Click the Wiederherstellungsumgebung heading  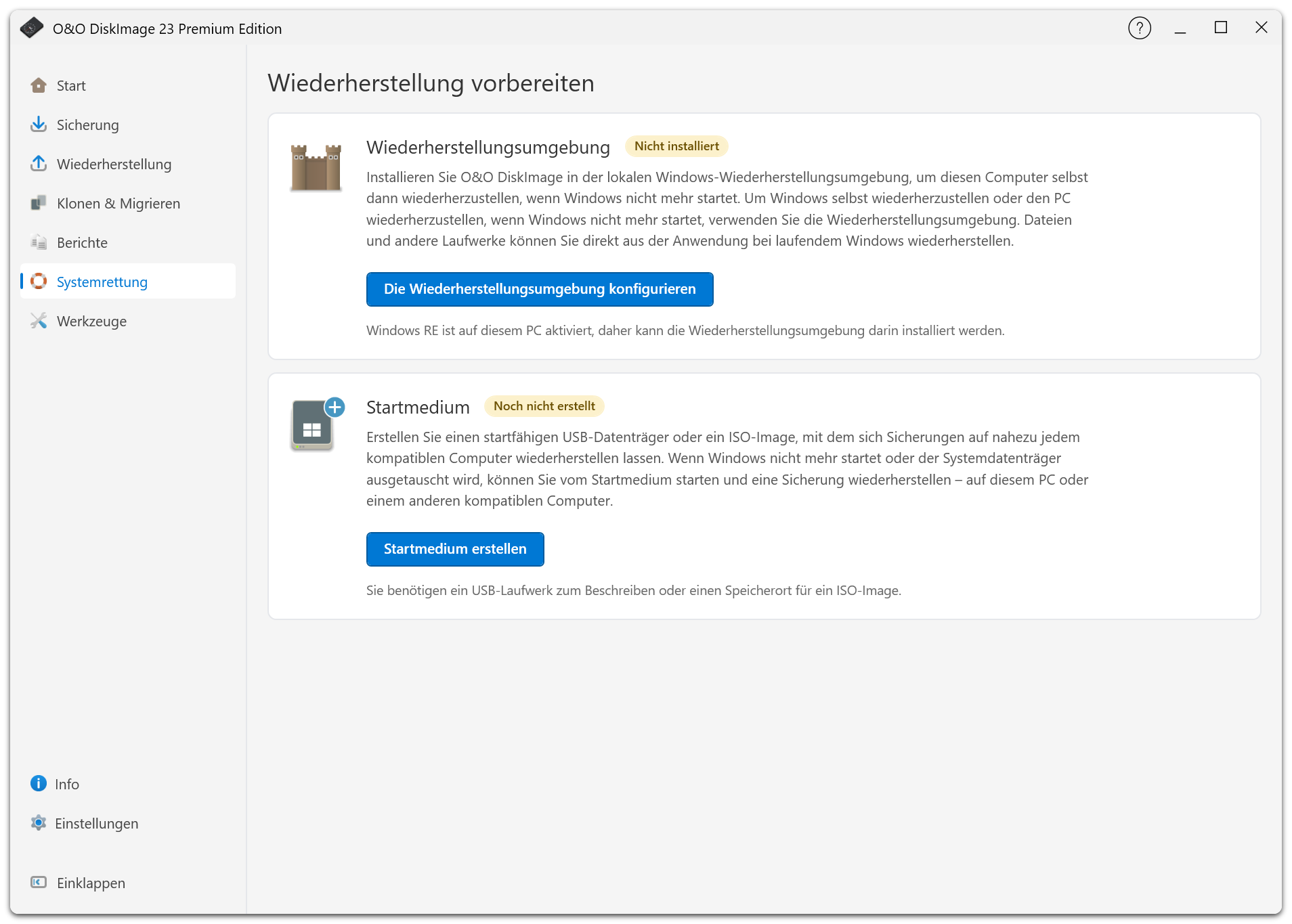tap(488, 147)
